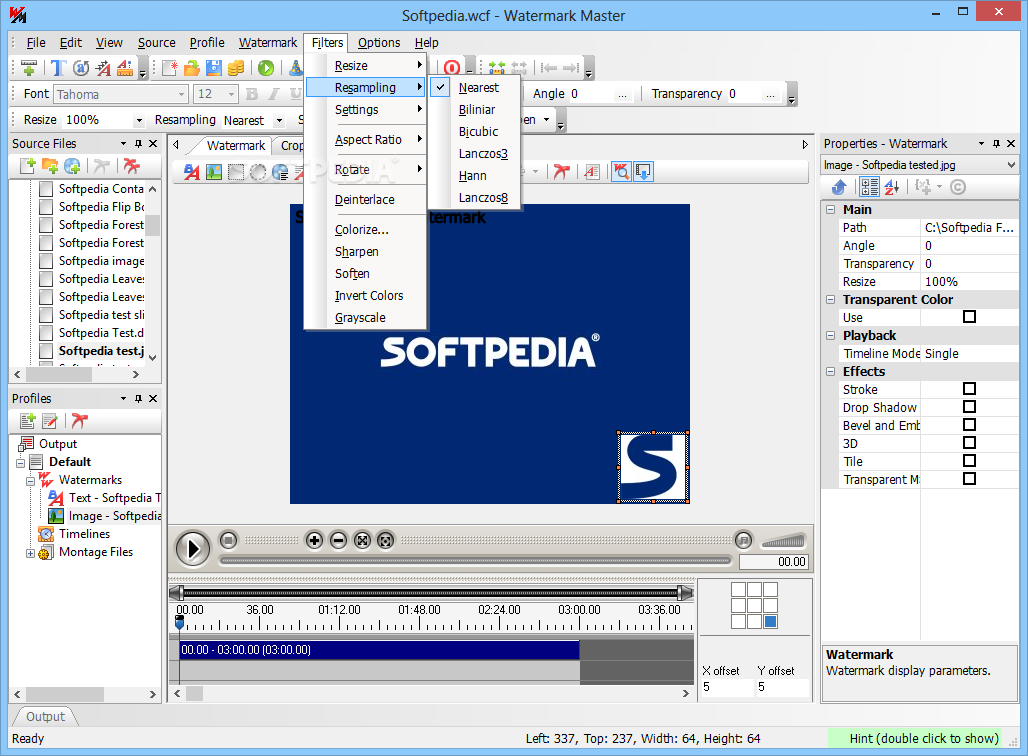1028x756 pixels.
Task: Click the gold coins icon in toolbar
Action: tap(236, 68)
